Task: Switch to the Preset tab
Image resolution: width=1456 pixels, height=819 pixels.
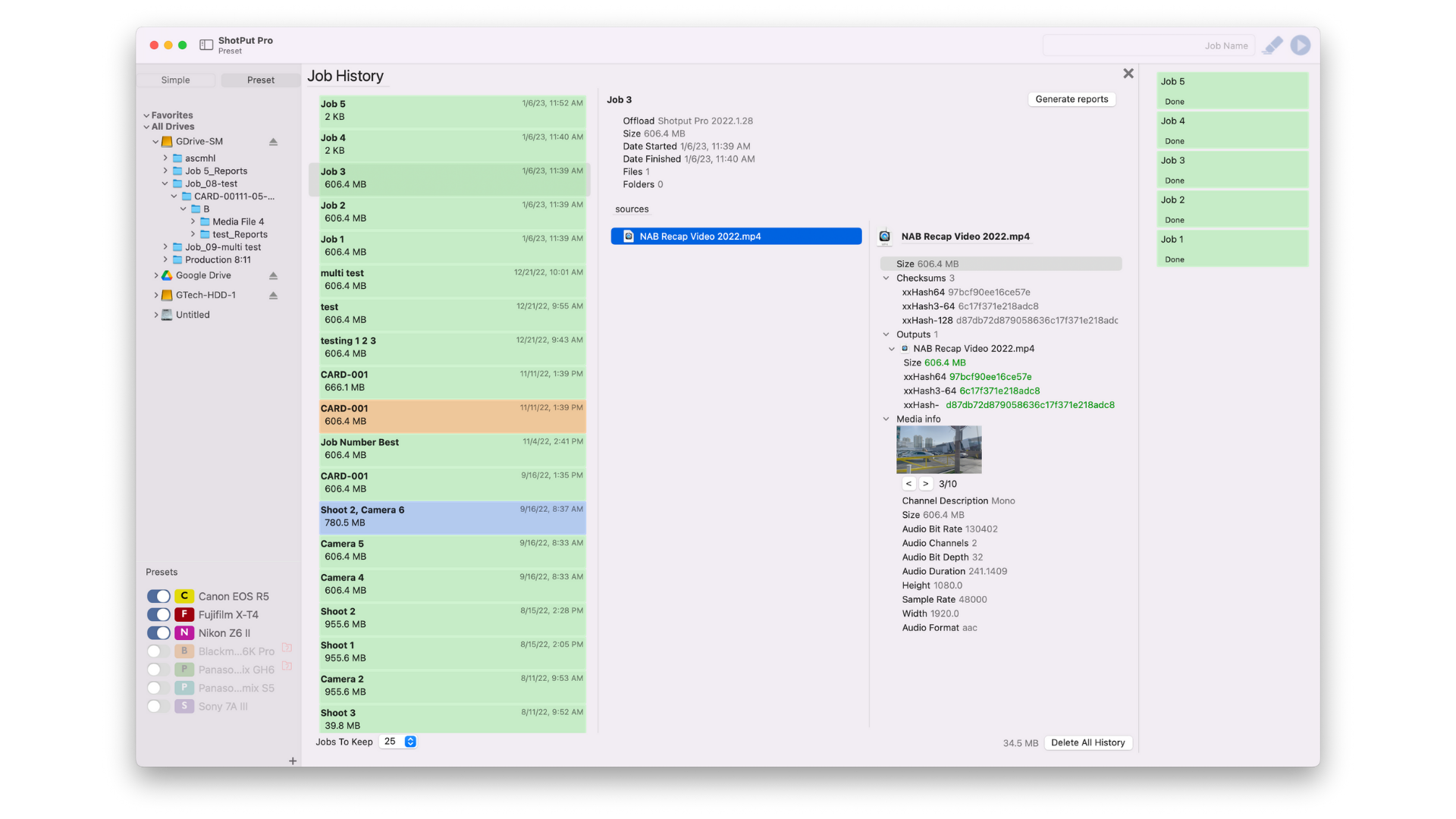Action: tap(261, 80)
